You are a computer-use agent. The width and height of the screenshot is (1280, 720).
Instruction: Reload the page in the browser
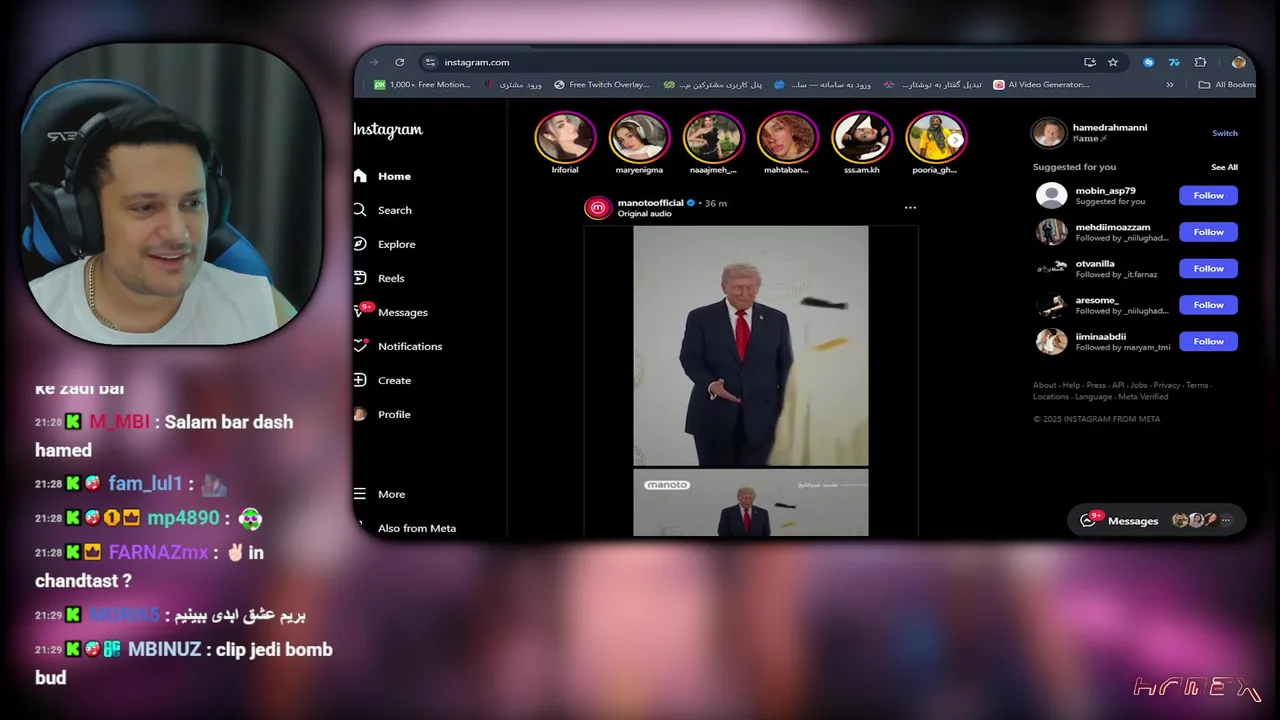(x=399, y=62)
